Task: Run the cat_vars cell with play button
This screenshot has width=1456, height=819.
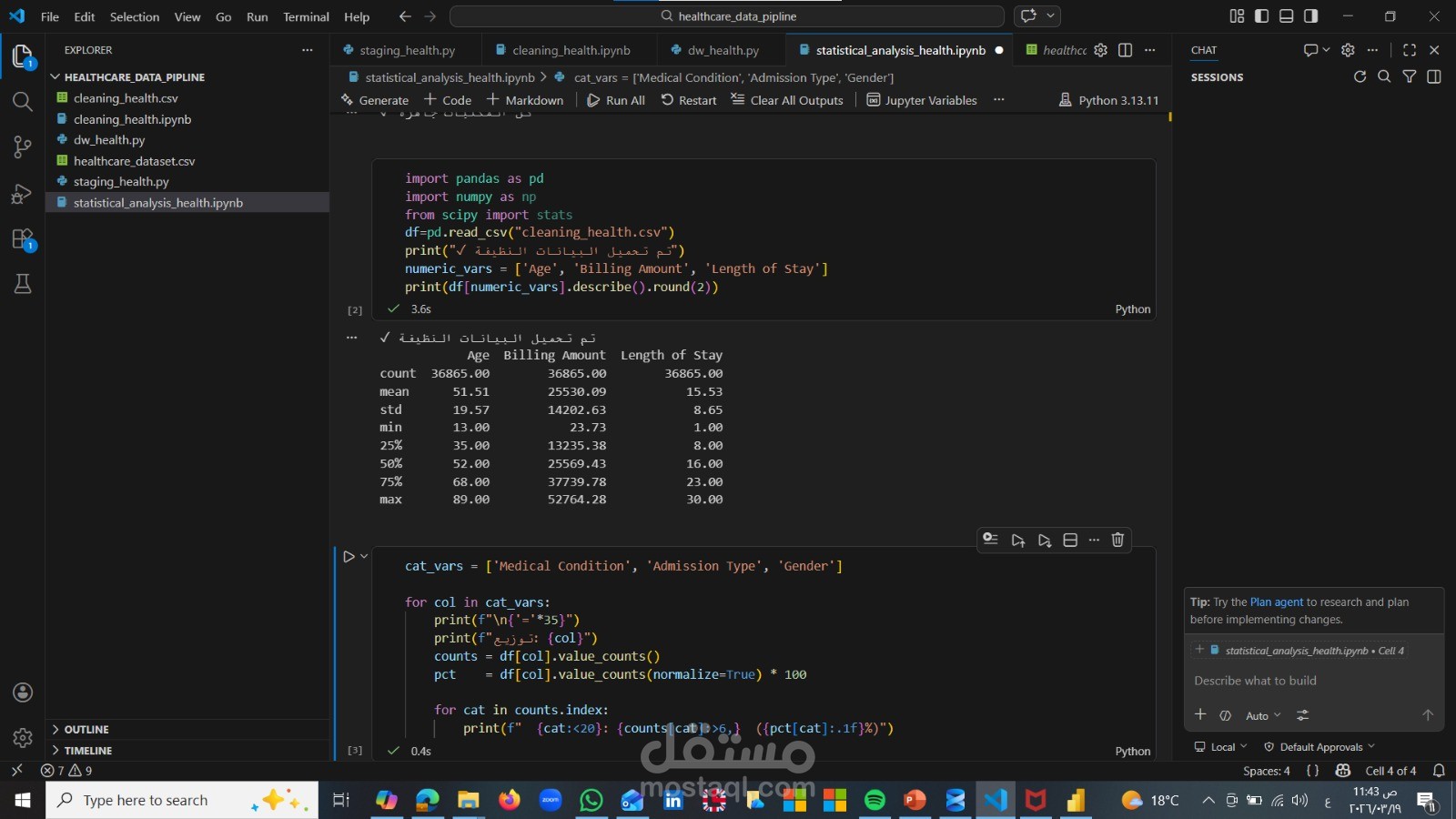Action: click(349, 556)
